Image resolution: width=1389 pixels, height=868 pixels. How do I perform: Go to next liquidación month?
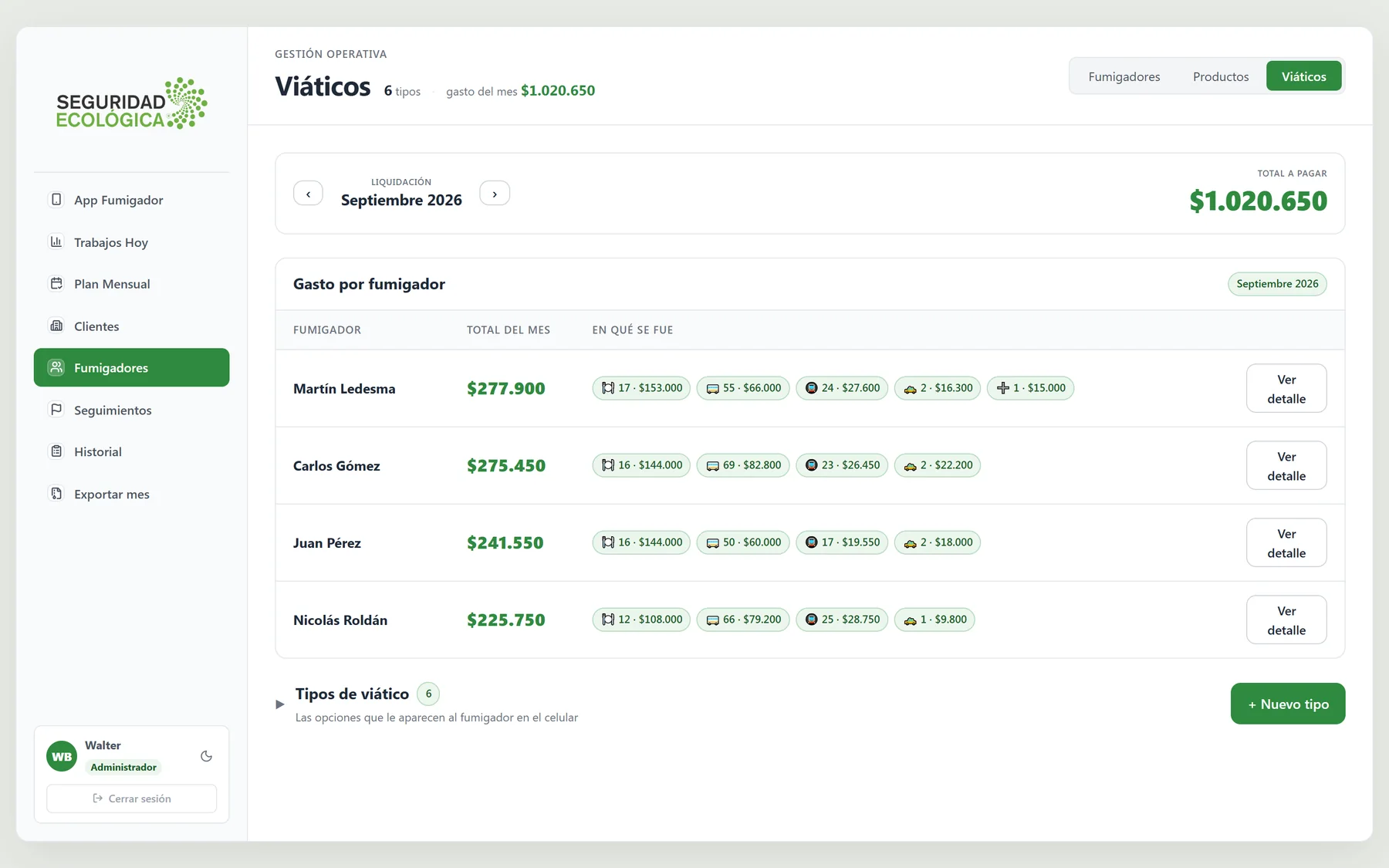(495, 194)
